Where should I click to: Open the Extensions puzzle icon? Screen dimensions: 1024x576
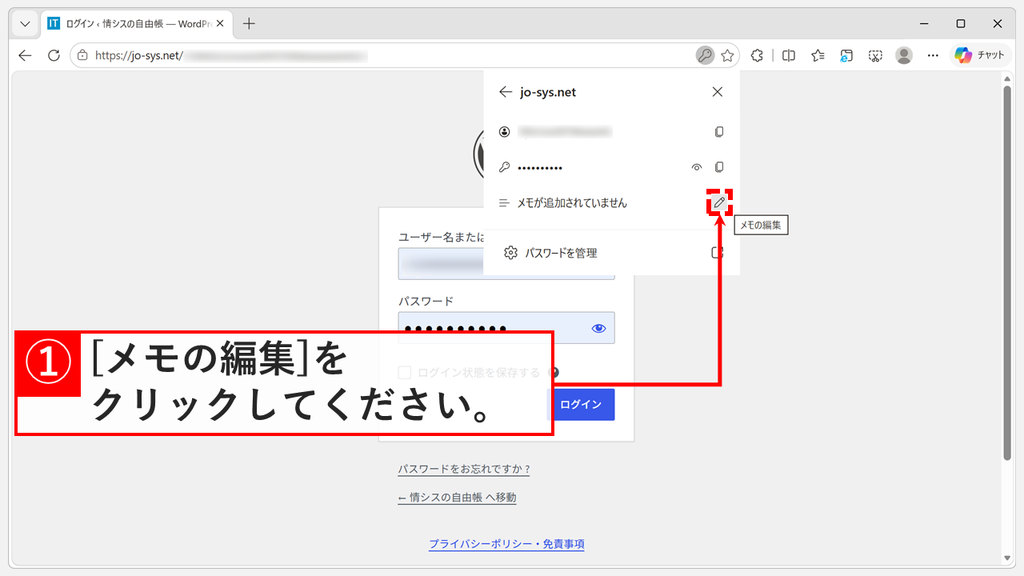coord(757,56)
